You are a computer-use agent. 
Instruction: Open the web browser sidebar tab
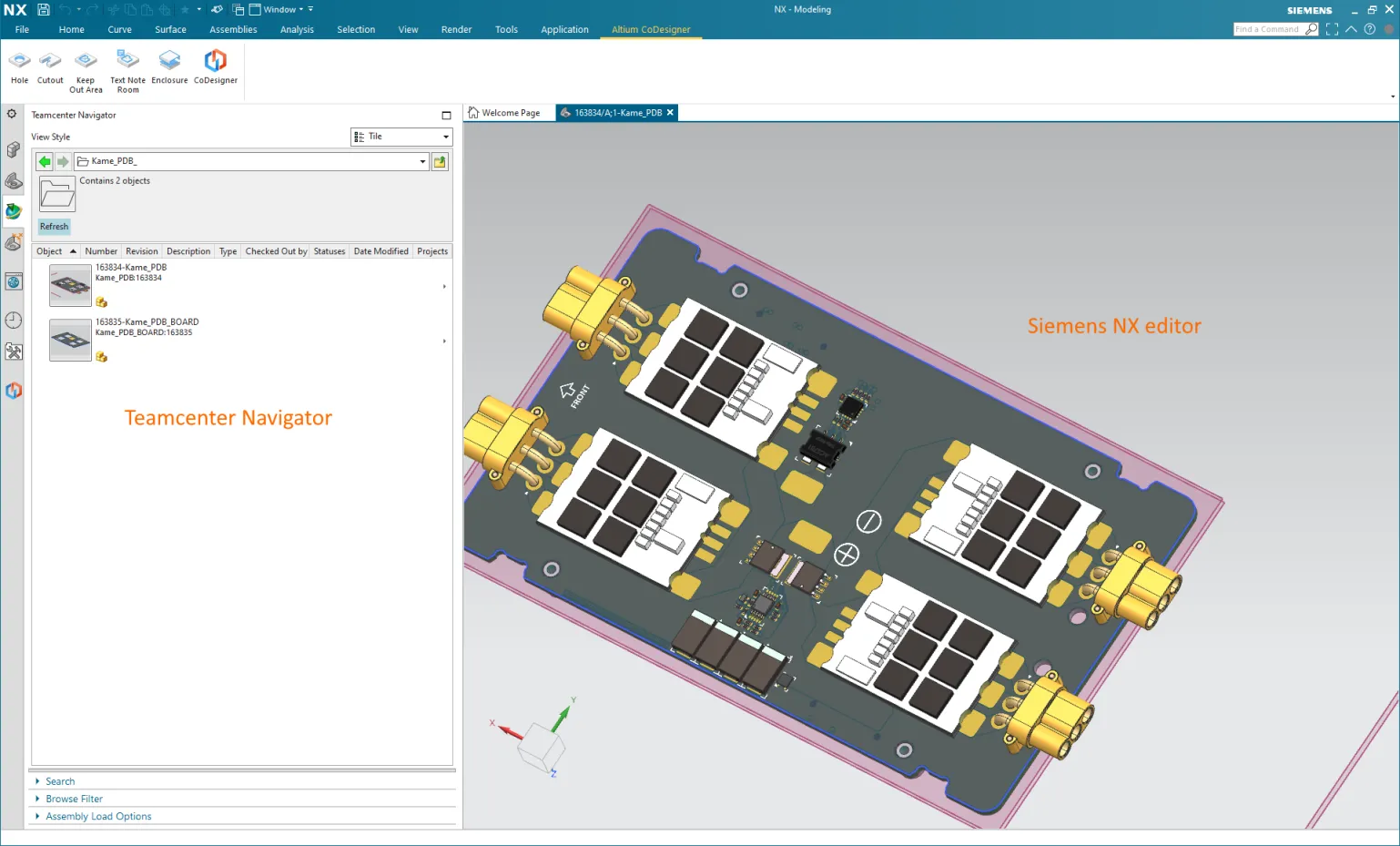(x=14, y=282)
